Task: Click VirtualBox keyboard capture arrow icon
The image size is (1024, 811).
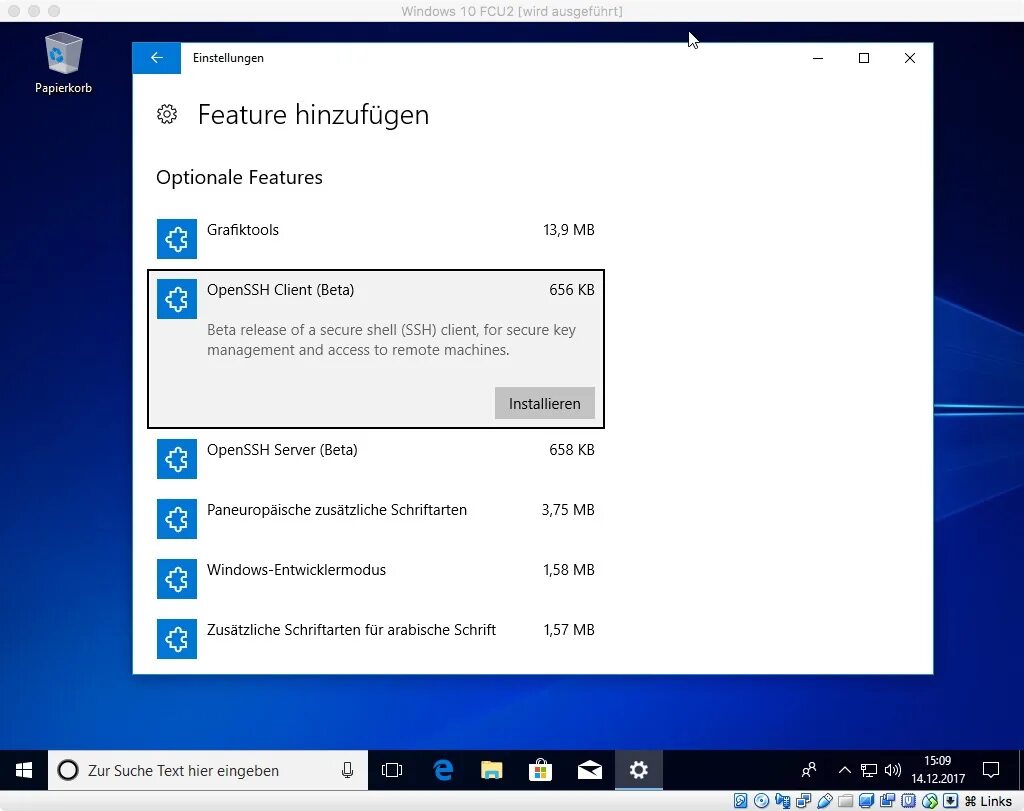Action: pos(951,801)
